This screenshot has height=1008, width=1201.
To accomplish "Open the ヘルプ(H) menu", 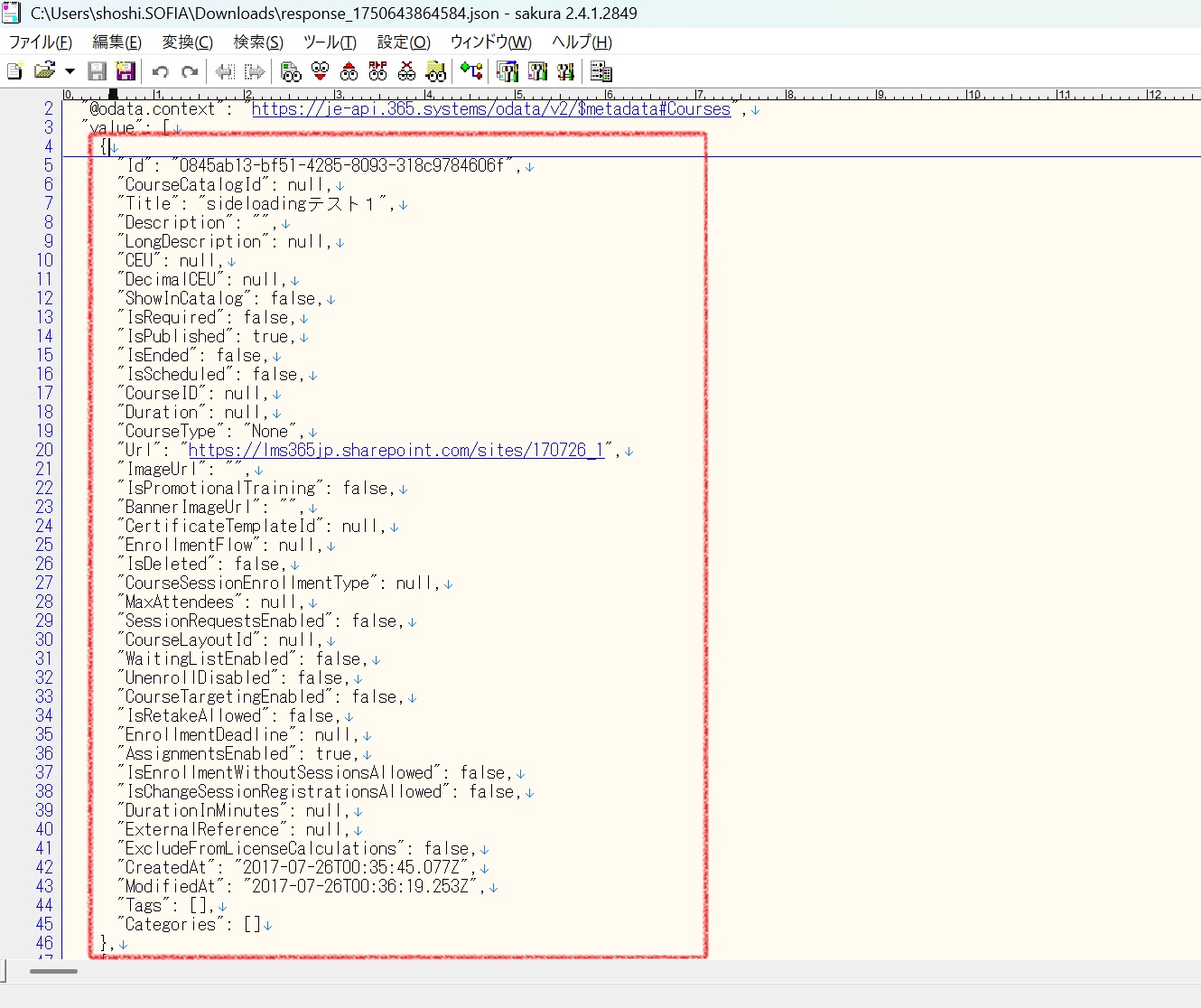I will click(x=582, y=42).
